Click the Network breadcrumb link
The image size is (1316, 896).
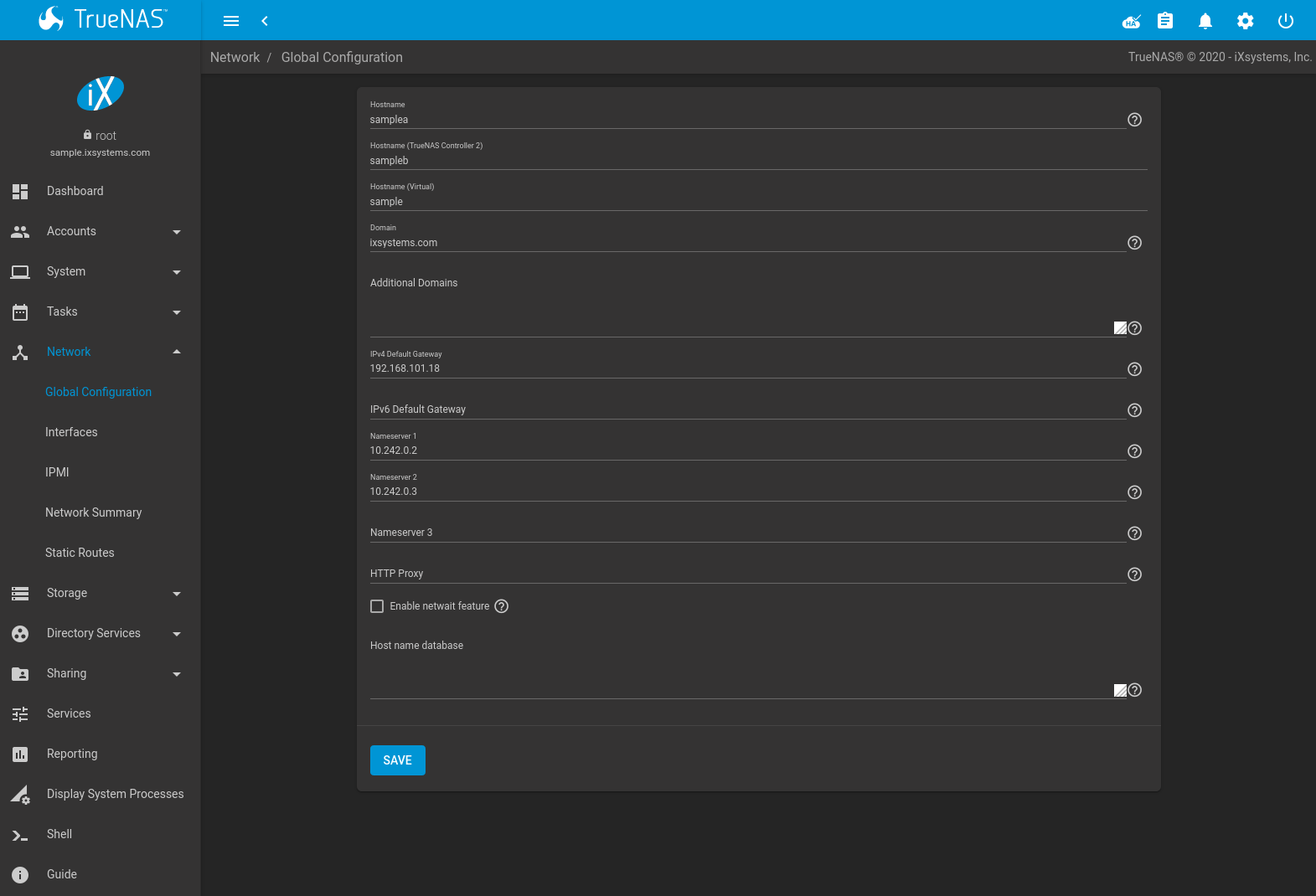(x=235, y=57)
